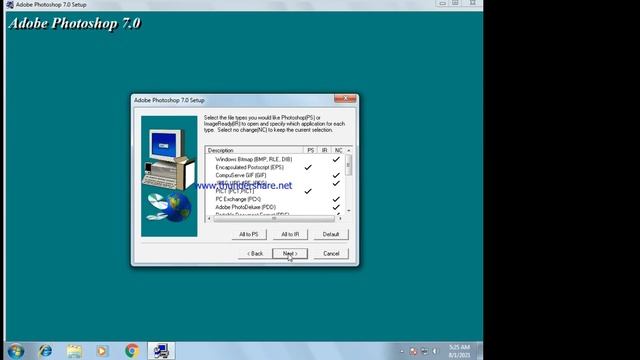The image size is (640, 360).
Task: Go Back in the setup wizard
Action: point(255,253)
